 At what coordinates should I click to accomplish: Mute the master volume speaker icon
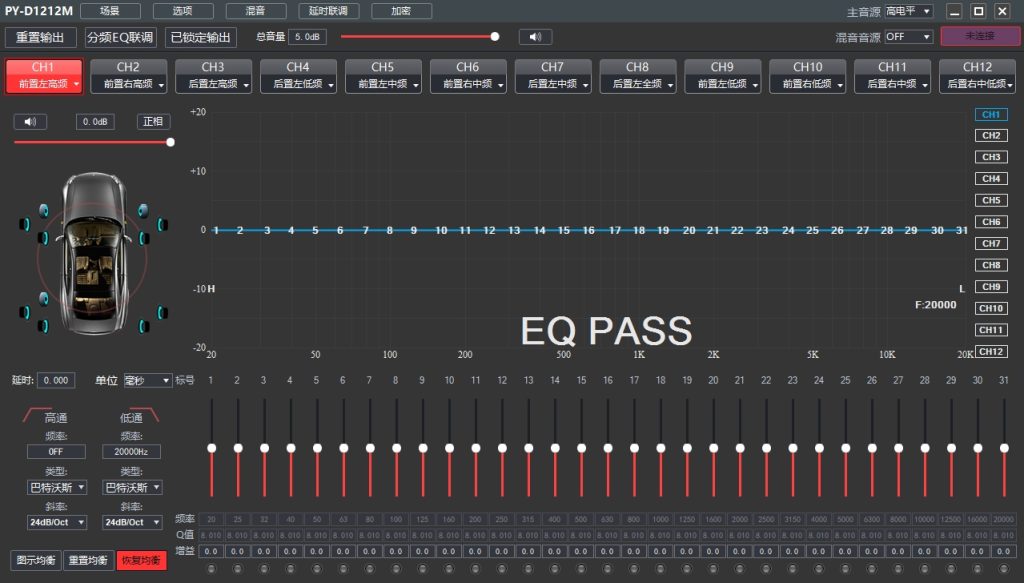536,37
